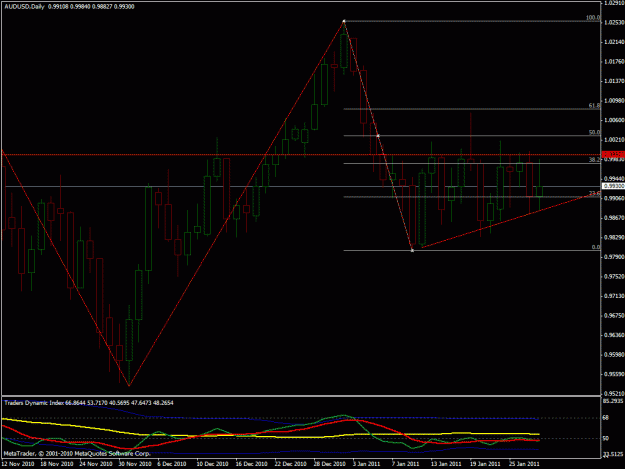The height and width of the screenshot is (469, 625).
Task: Click the 0.97520 price axis label
Action: tap(614, 277)
